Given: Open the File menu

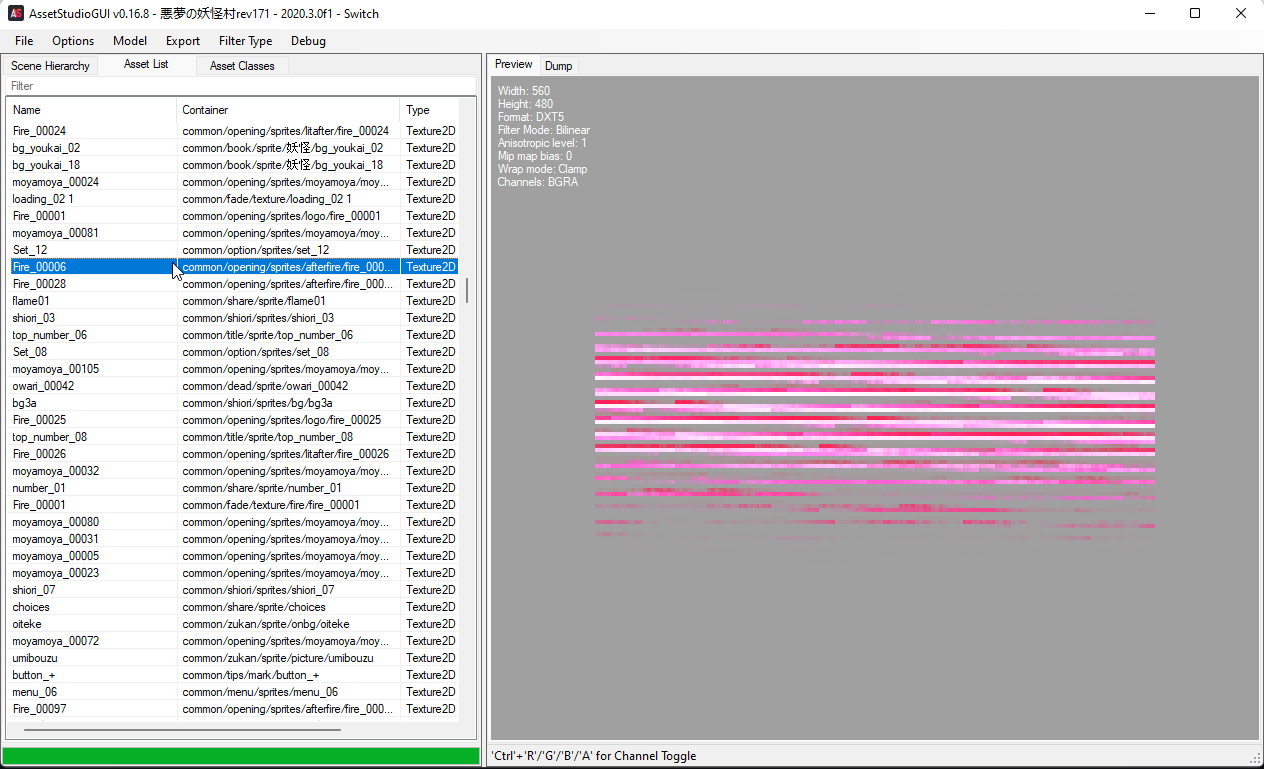Looking at the screenshot, I should coord(24,41).
